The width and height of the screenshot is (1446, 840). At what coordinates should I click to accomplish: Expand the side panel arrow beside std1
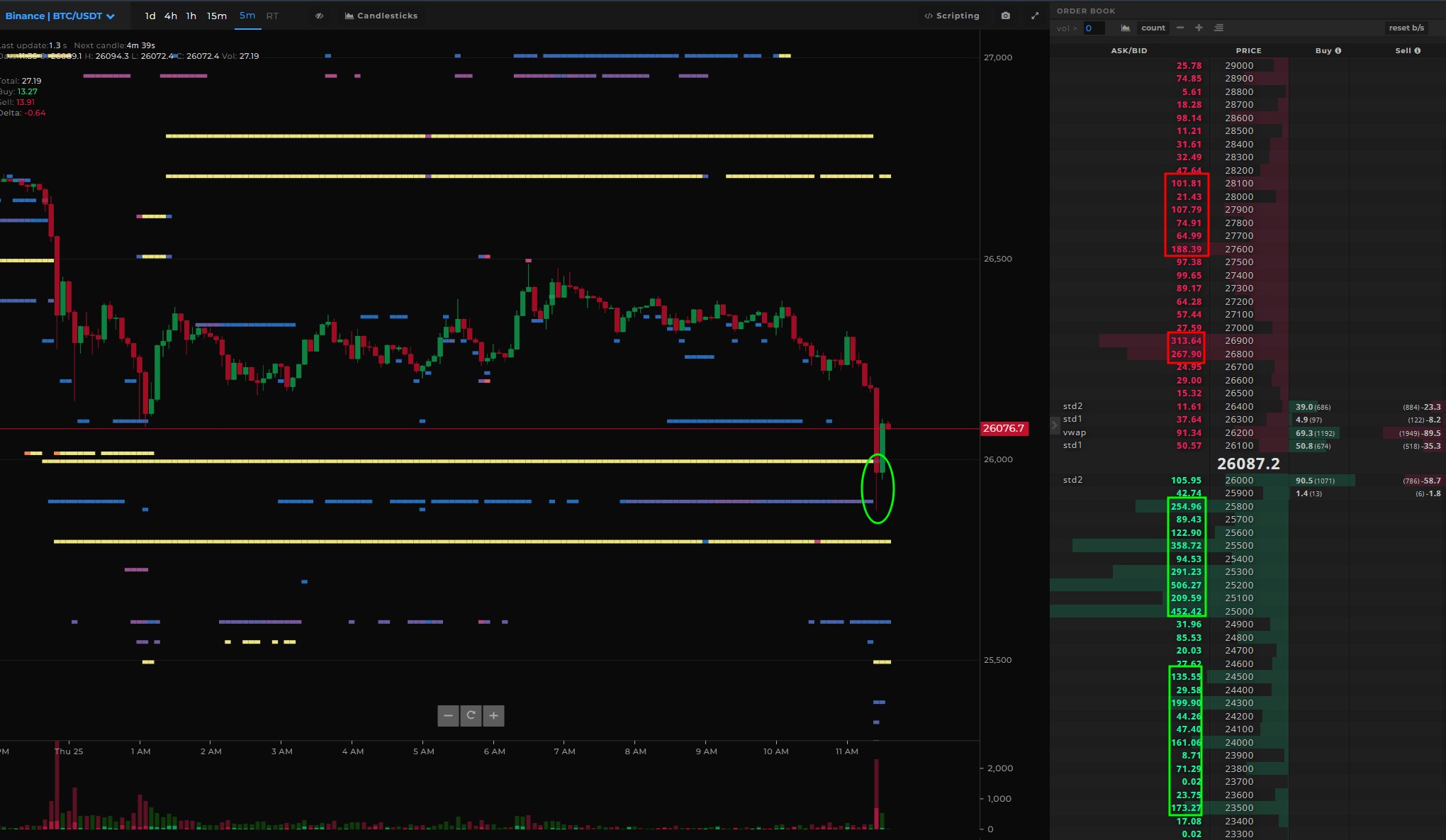1054,425
